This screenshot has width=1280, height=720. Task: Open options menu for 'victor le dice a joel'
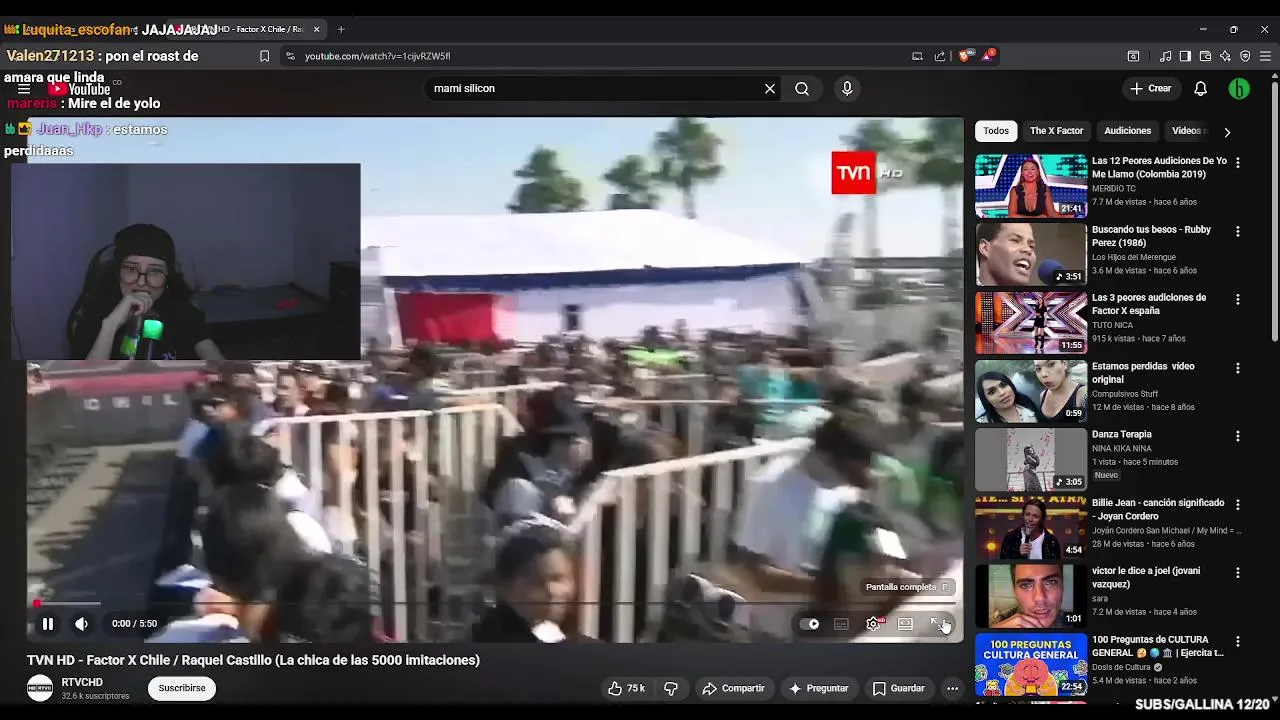pyautogui.click(x=1238, y=573)
